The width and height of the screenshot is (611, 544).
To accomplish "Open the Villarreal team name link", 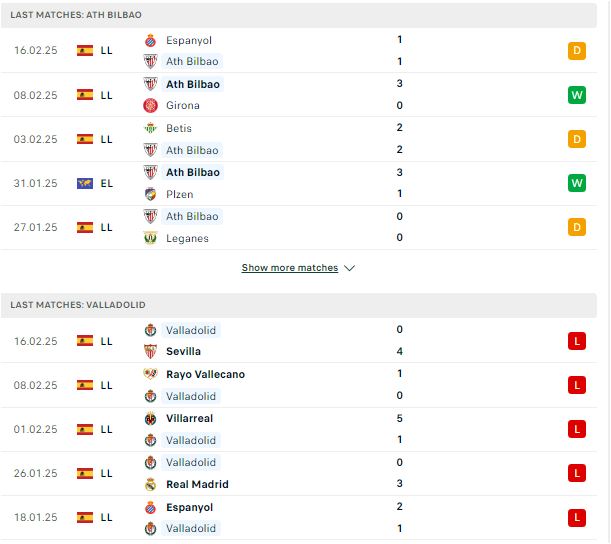I will 189,419.
